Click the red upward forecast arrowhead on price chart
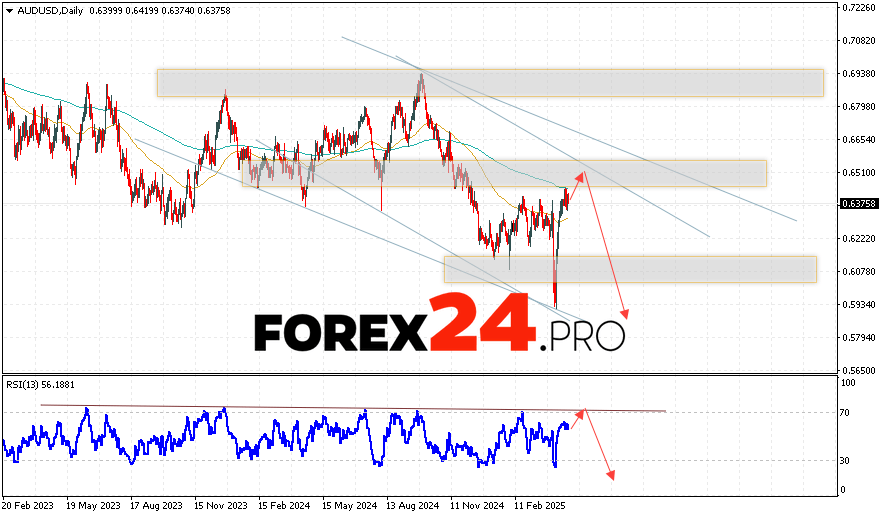883x517 pixels. coord(584,174)
